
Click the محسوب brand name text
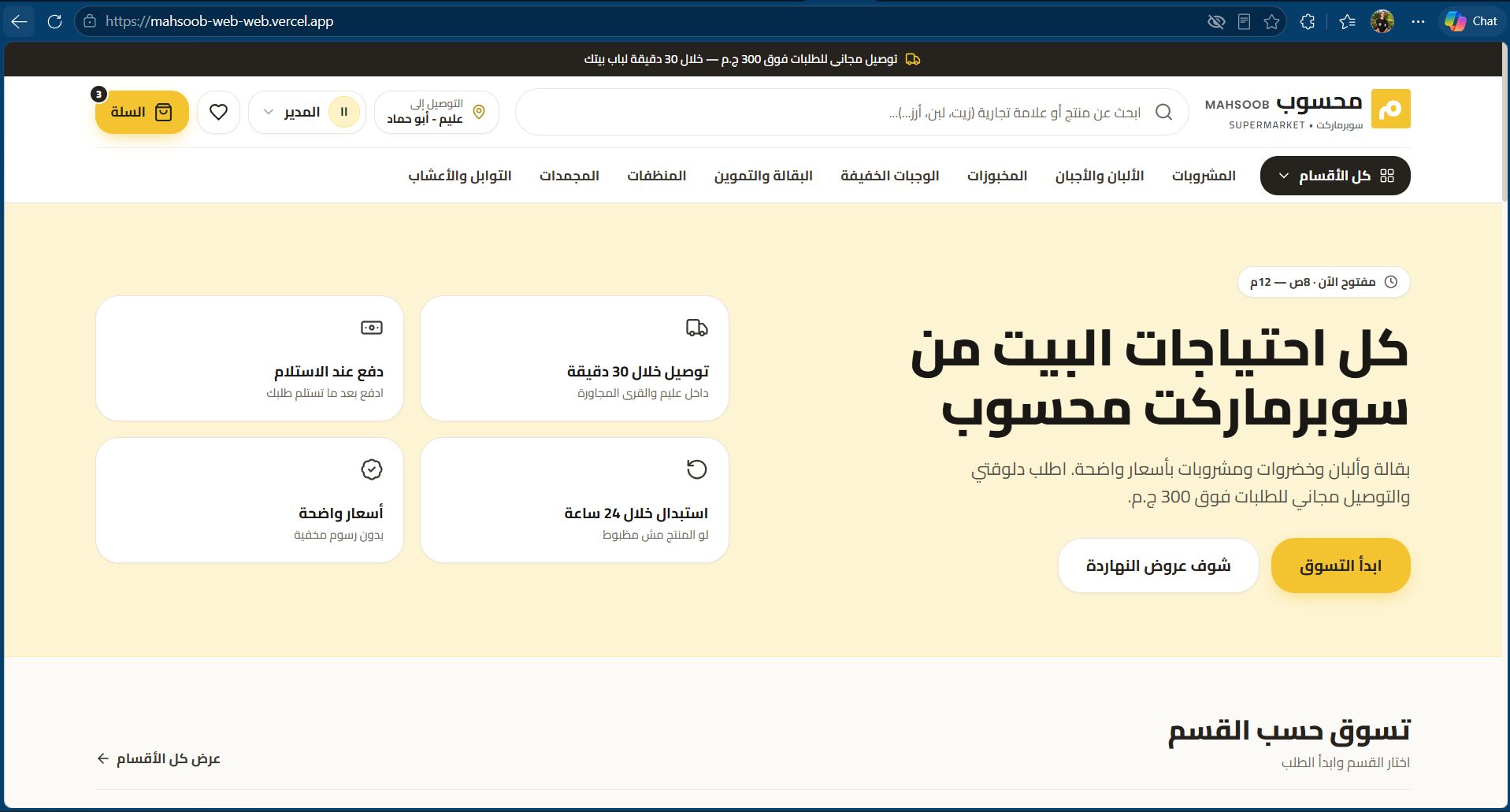[x=1319, y=103]
